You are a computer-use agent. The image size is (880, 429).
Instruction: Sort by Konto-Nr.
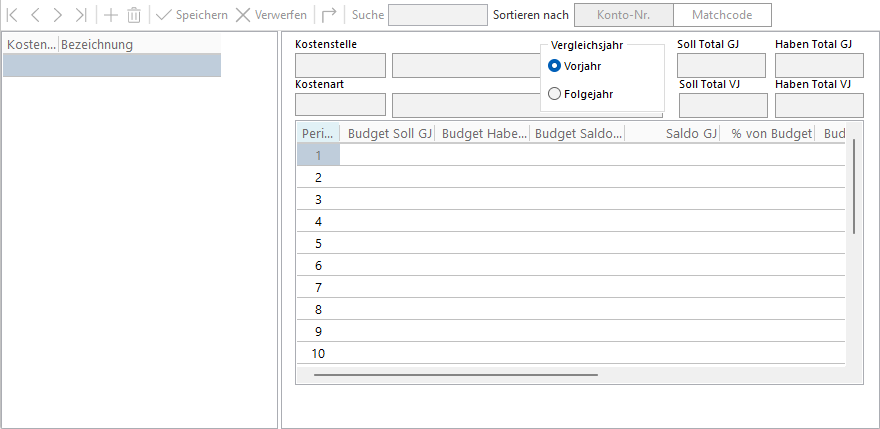coord(623,15)
